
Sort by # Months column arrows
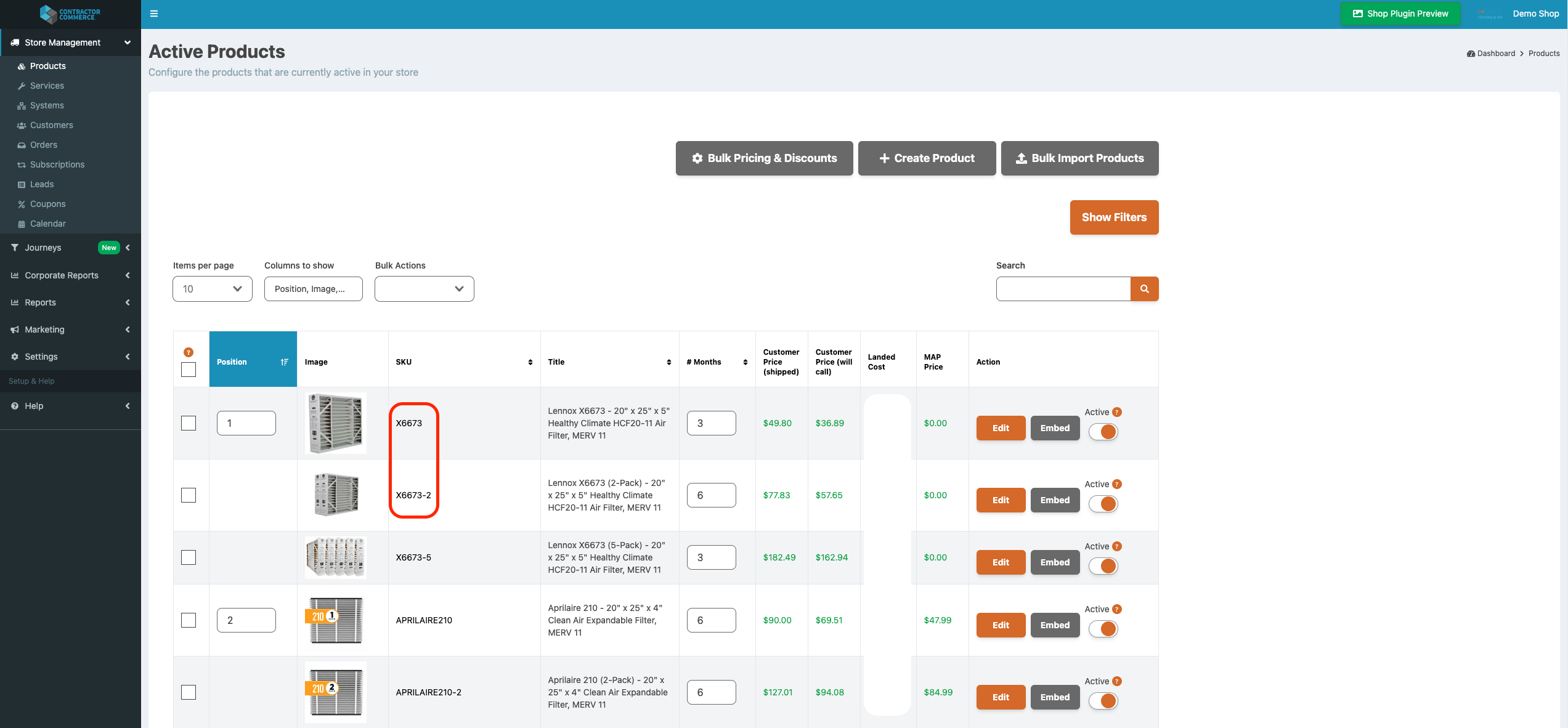[x=745, y=362]
